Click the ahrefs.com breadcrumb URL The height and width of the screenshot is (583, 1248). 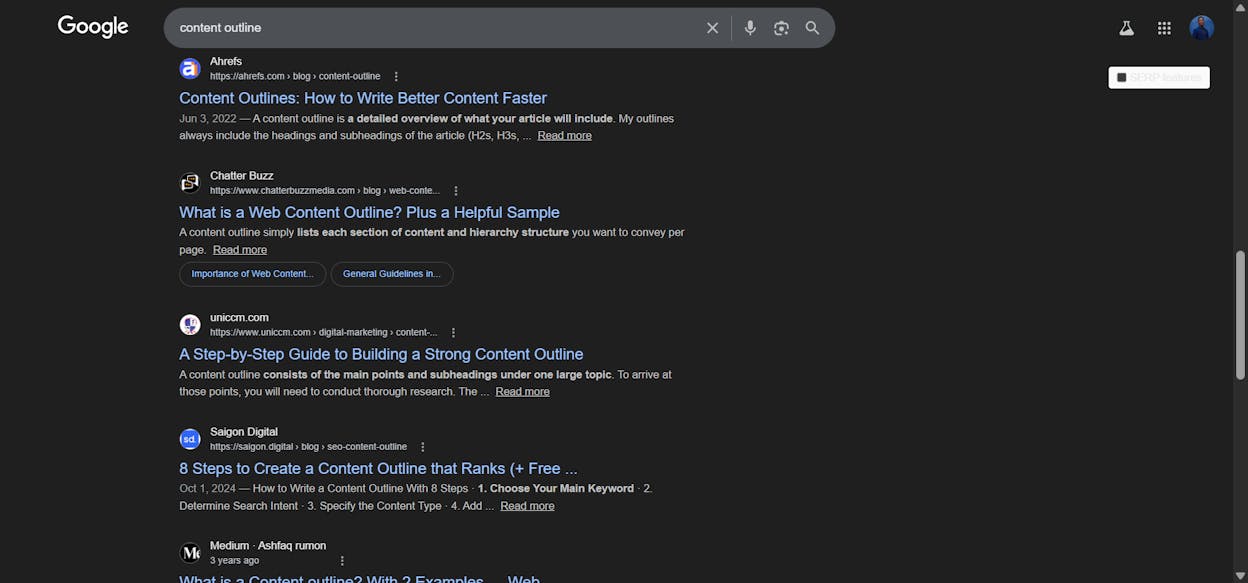click(295, 76)
